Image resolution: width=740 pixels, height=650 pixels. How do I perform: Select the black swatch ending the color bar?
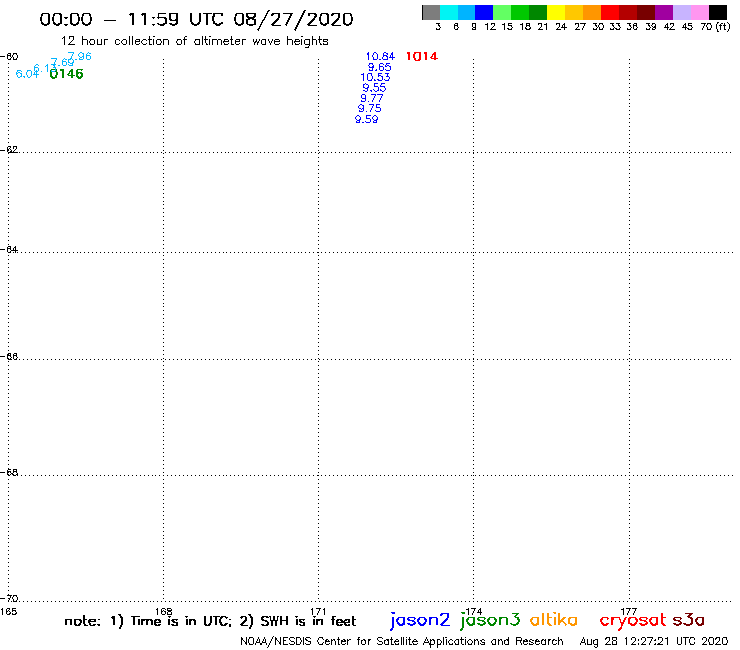[717, 12]
